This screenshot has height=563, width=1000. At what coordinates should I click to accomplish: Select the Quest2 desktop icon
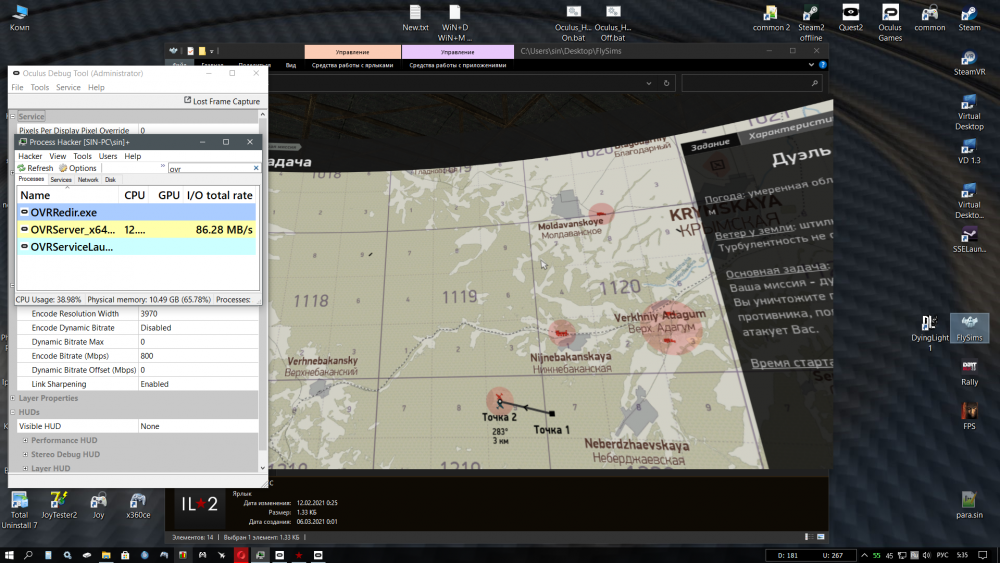(851, 17)
